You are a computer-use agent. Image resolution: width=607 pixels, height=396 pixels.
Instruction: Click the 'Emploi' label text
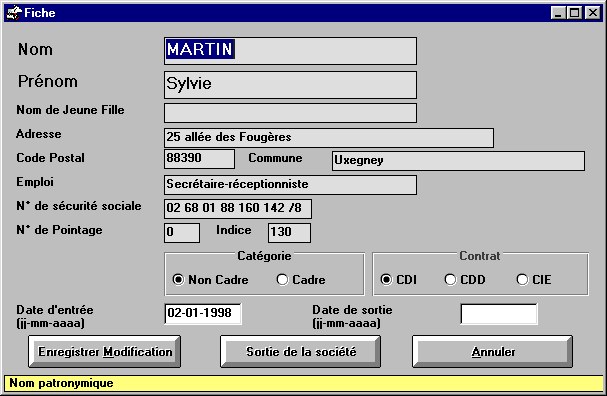click(x=35, y=182)
